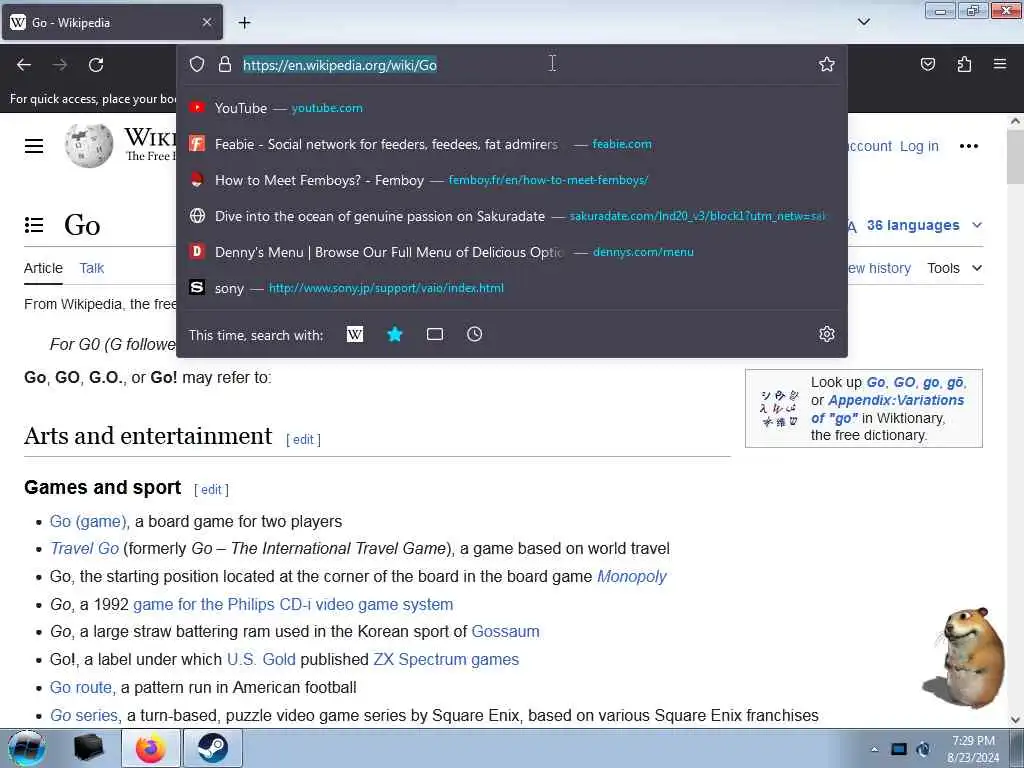Open a new tab with plus button
1024x768 pixels.
tap(244, 23)
